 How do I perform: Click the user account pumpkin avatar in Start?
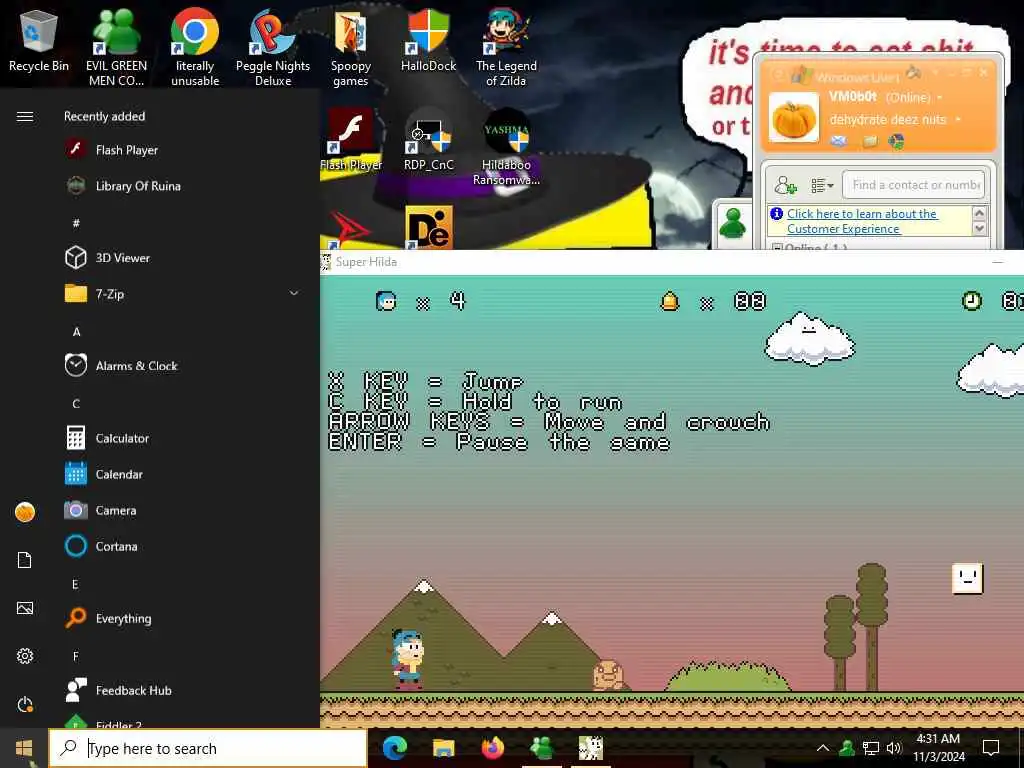point(25,512)
